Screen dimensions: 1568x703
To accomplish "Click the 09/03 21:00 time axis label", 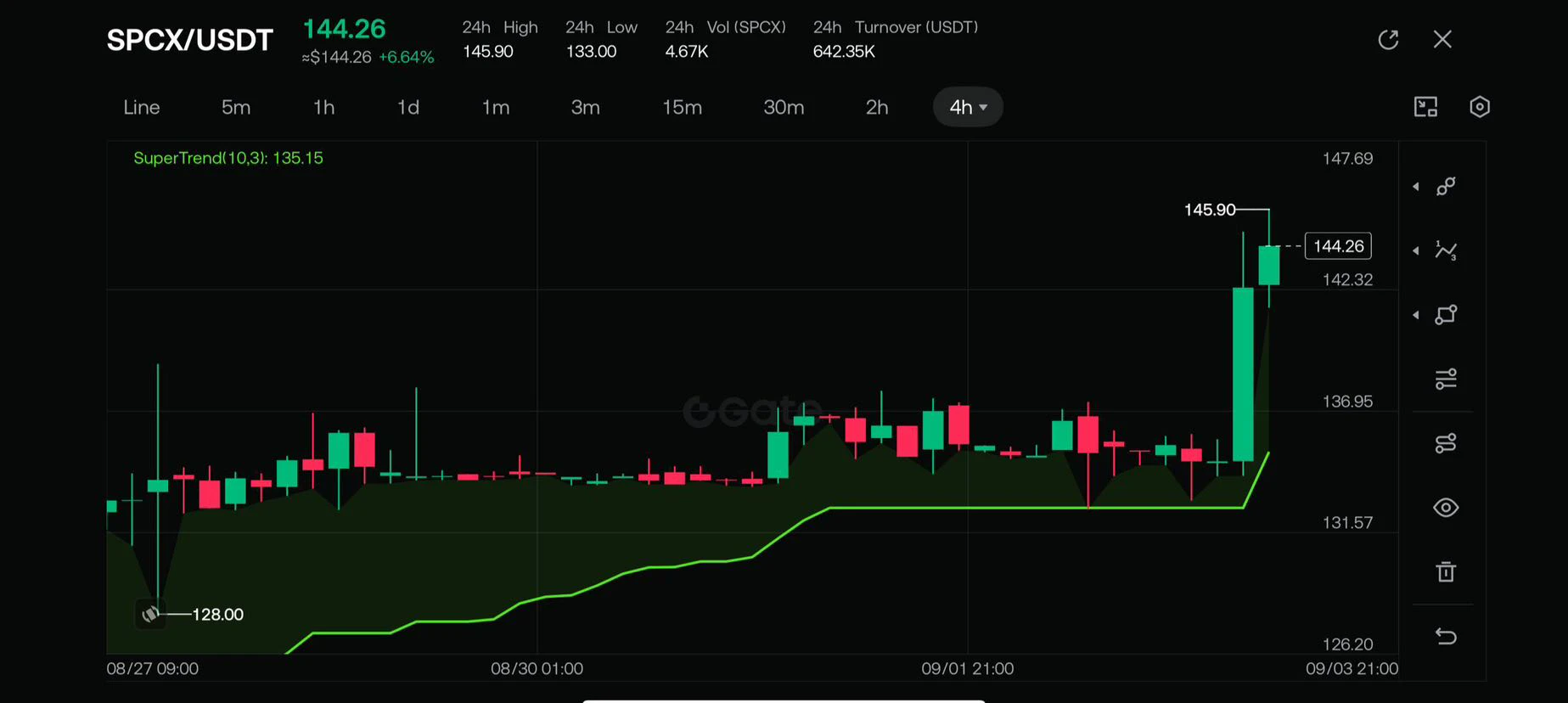I will 1352,669.
